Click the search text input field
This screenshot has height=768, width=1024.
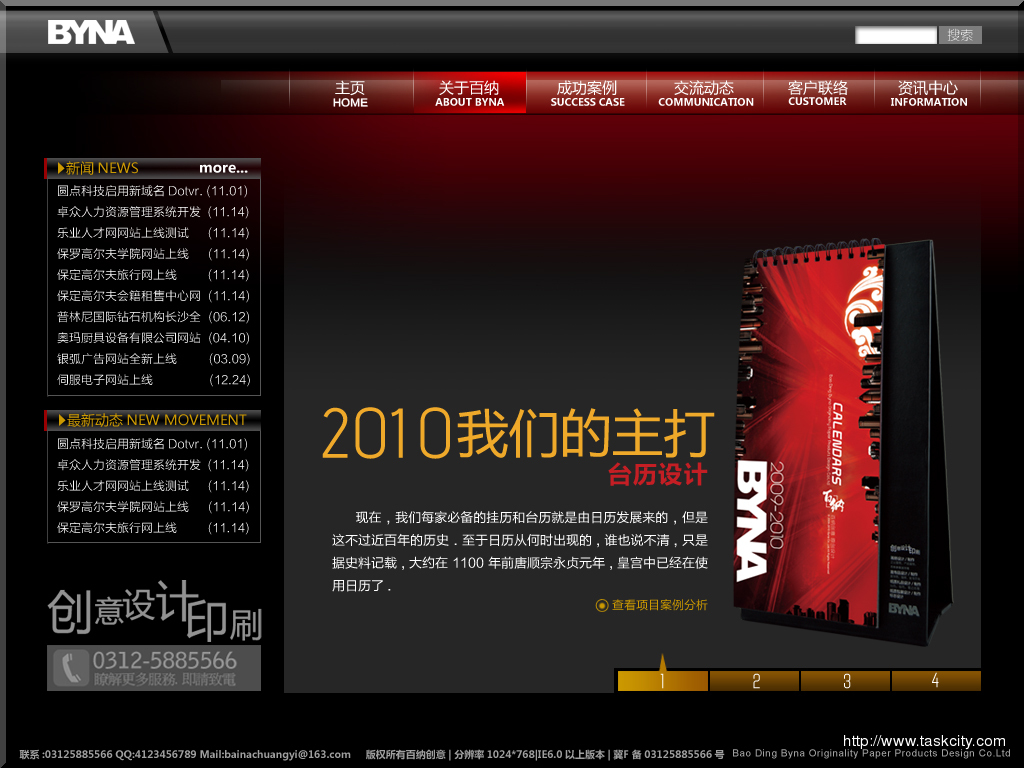click(x=895, y=35)
